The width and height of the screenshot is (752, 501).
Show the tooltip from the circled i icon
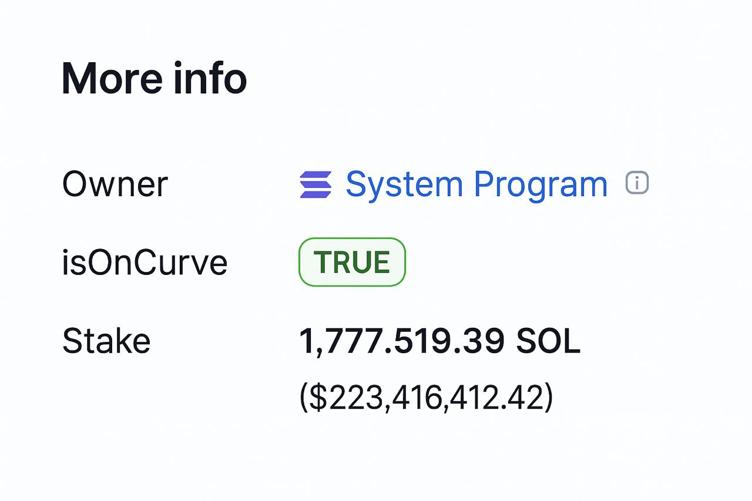[x=637, y=183]
